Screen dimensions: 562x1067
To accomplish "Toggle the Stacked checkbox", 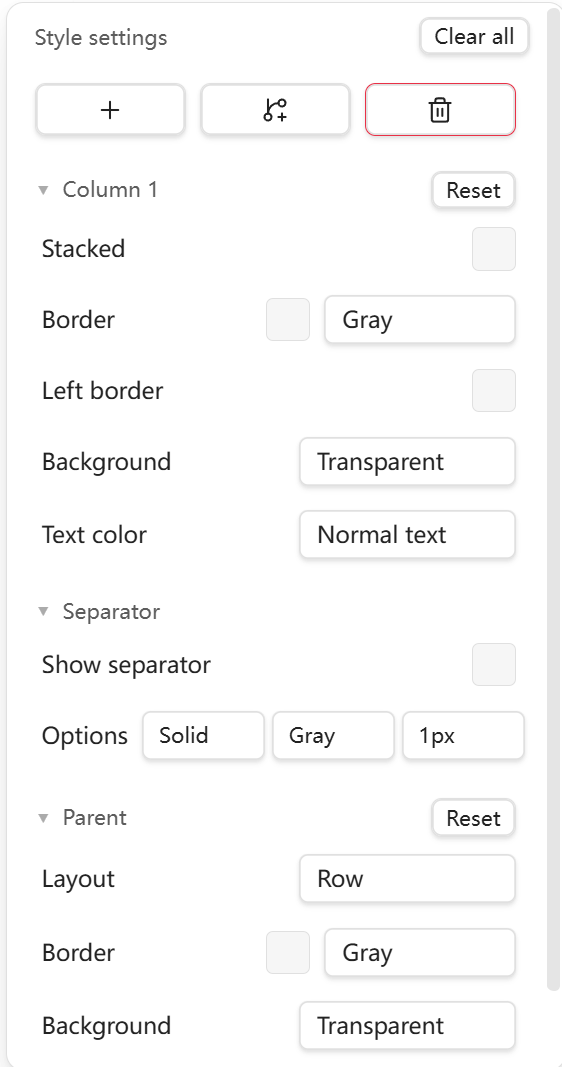I will [x=494, y=249].
